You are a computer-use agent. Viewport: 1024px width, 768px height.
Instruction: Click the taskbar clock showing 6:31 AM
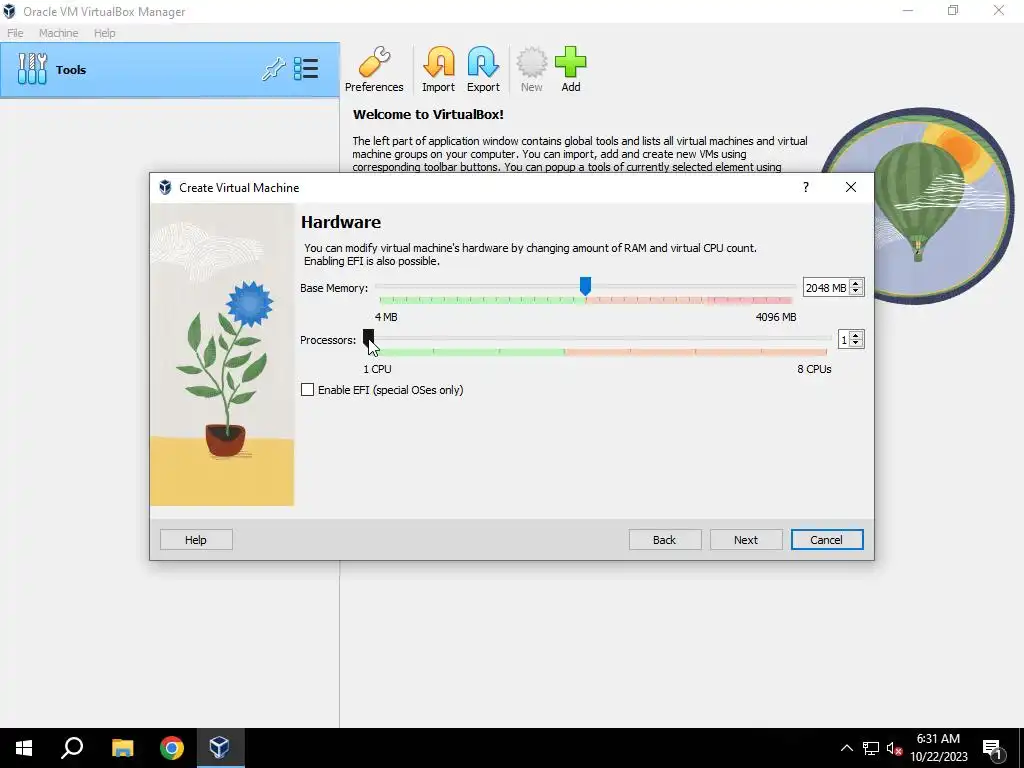pos(938,748)
